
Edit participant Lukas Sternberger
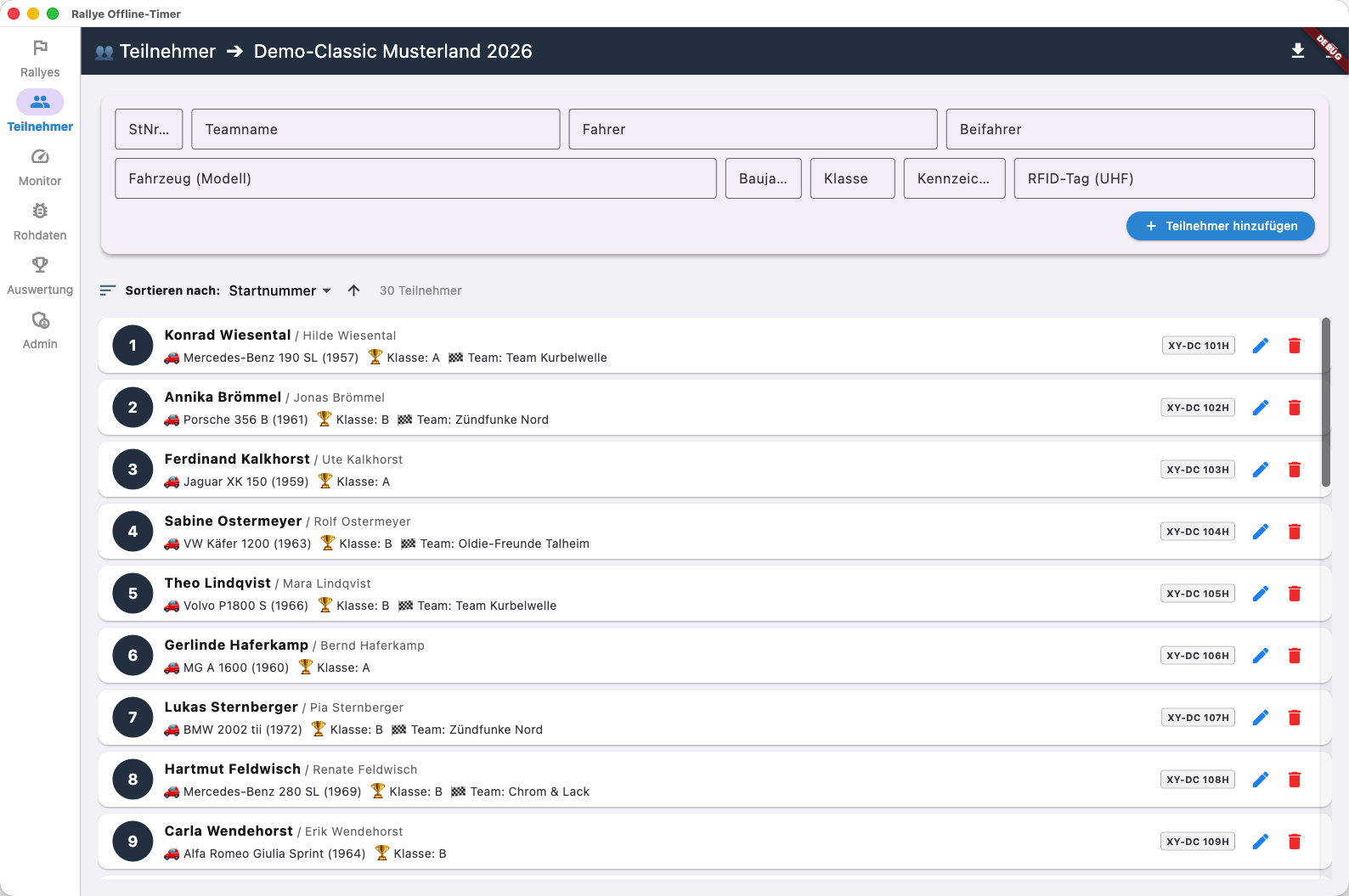(x=1261, y=718)
